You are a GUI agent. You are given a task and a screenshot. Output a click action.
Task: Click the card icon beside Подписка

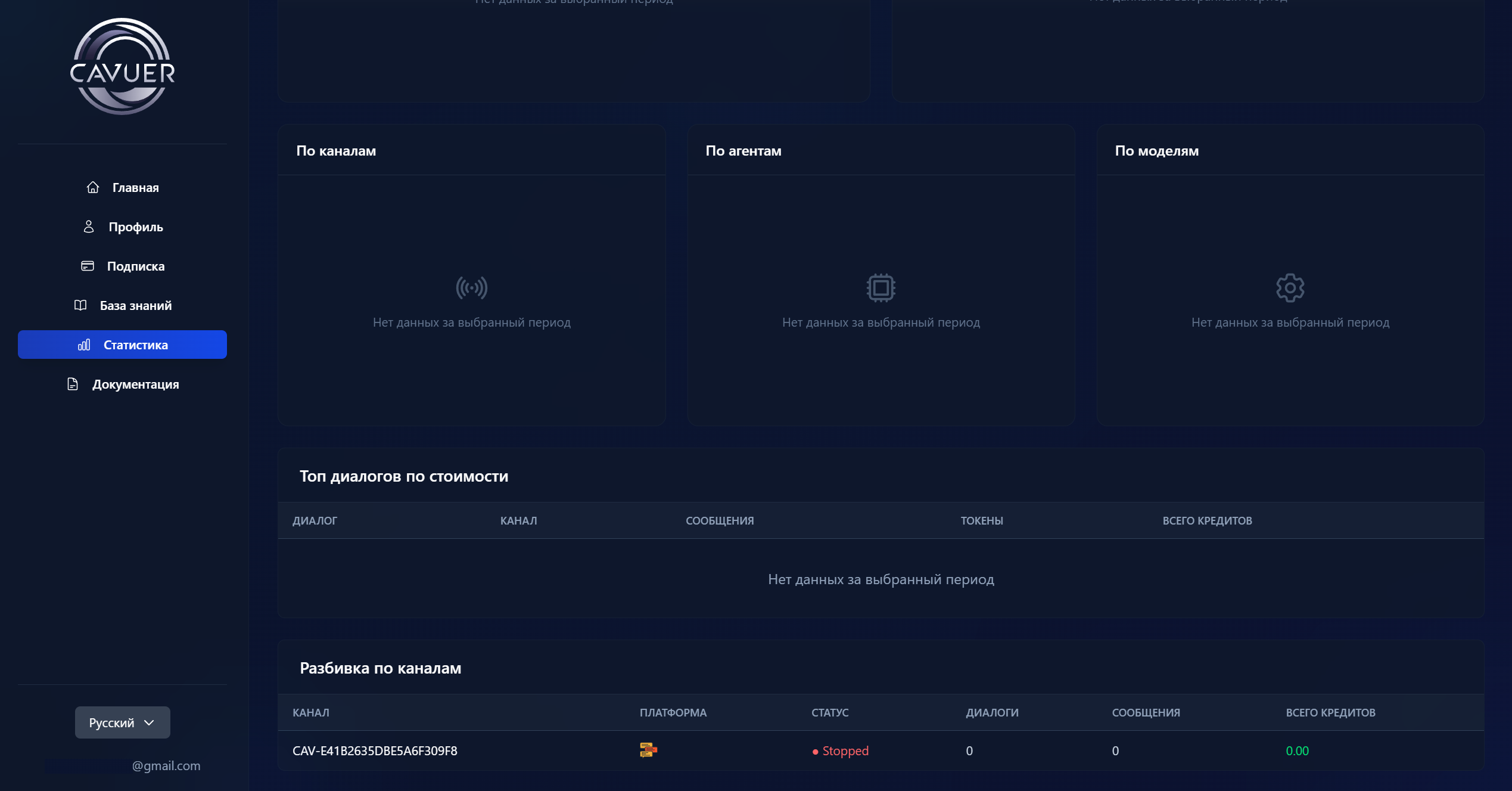[88, 266]
